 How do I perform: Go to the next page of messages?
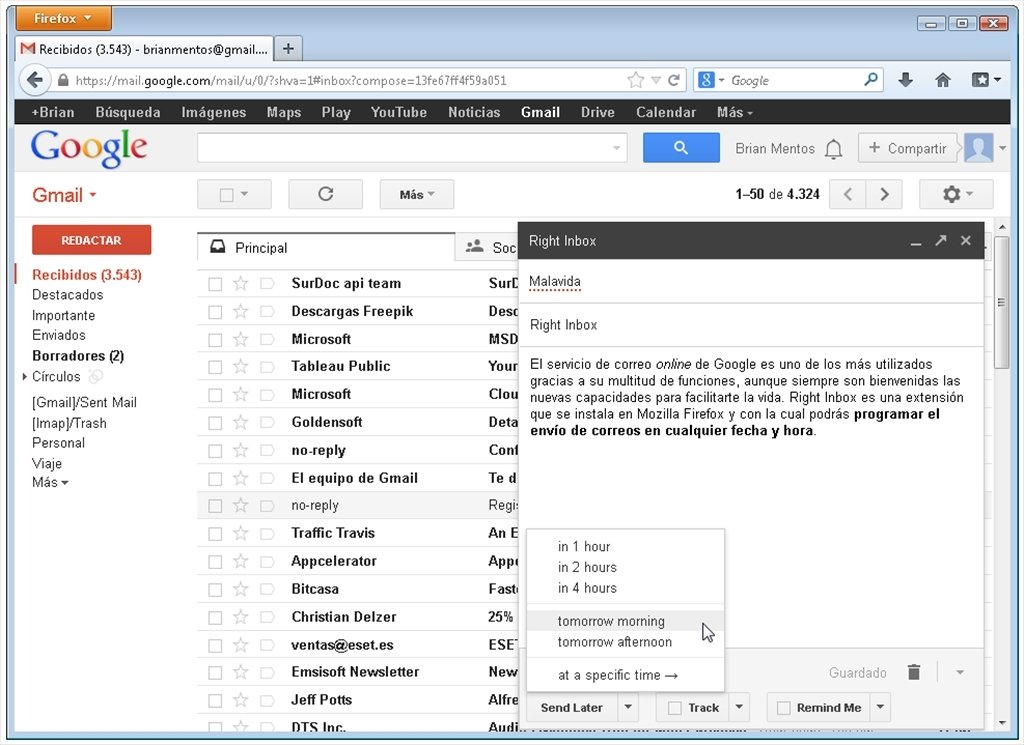click(884, 194)
